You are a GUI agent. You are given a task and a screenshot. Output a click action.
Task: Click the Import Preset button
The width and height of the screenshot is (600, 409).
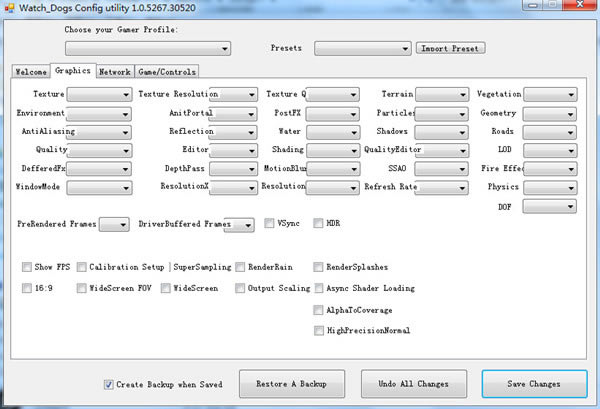tap(450, 48)
